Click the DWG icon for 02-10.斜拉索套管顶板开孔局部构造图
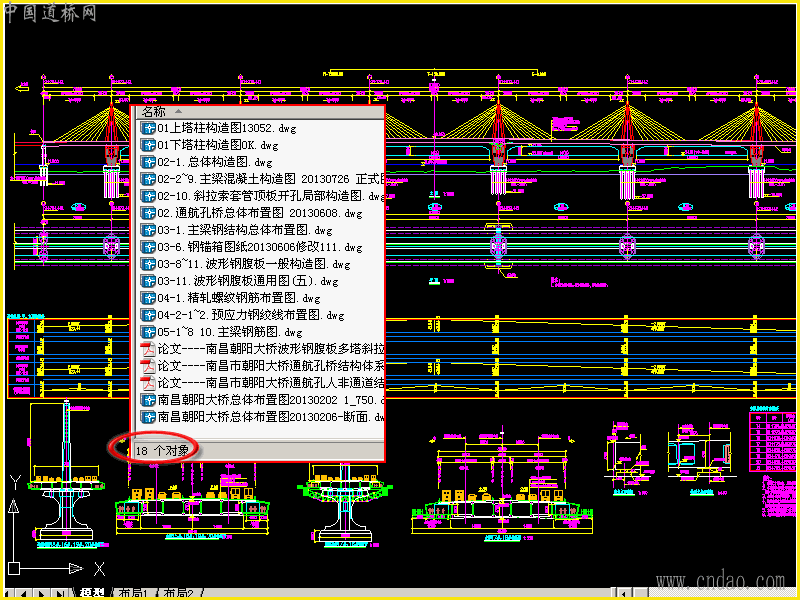The height and width of the screenshot is (600, 800). pos(148,196)
